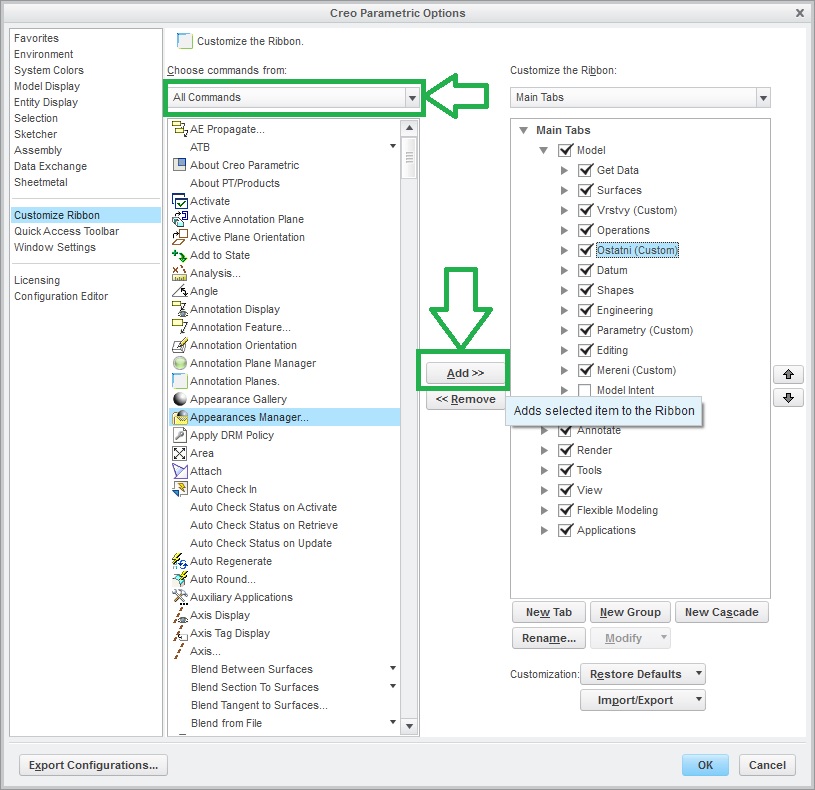Click the New Cascade button

point(721,612)
